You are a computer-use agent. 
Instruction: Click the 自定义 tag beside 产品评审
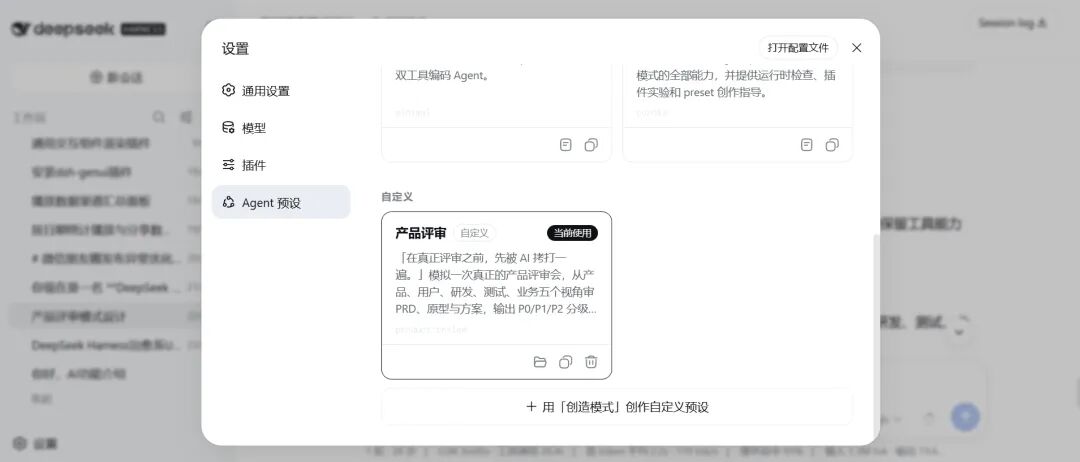[475, 233]
